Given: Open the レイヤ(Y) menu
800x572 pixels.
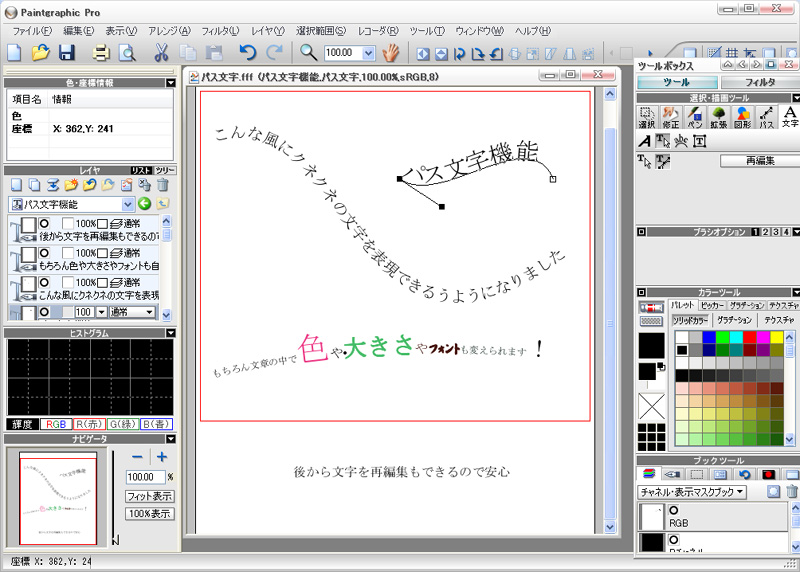Looking at the screenshot, I should tap(267, 31).
